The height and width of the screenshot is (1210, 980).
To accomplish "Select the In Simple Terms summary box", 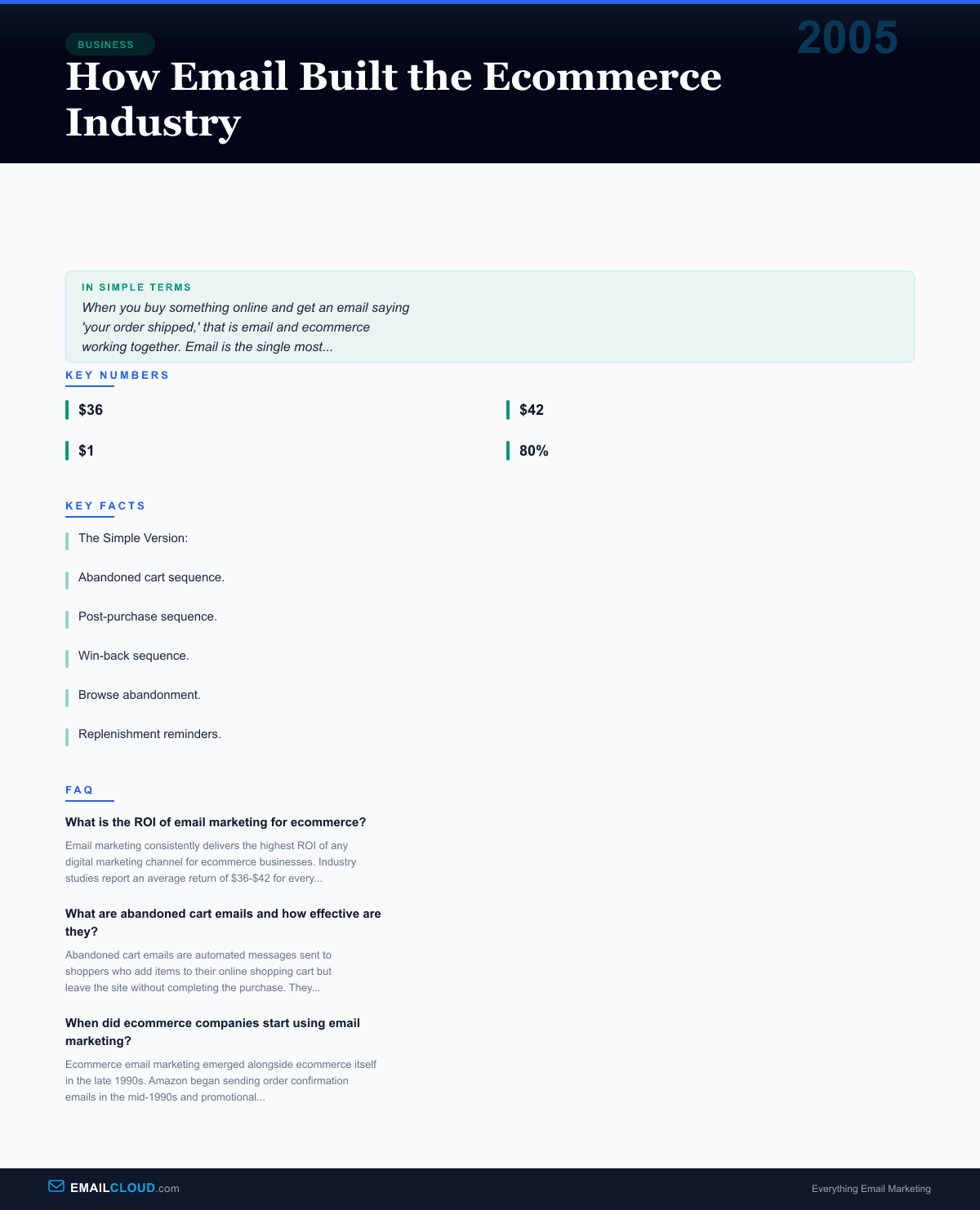I will click(x=489, y=317).
